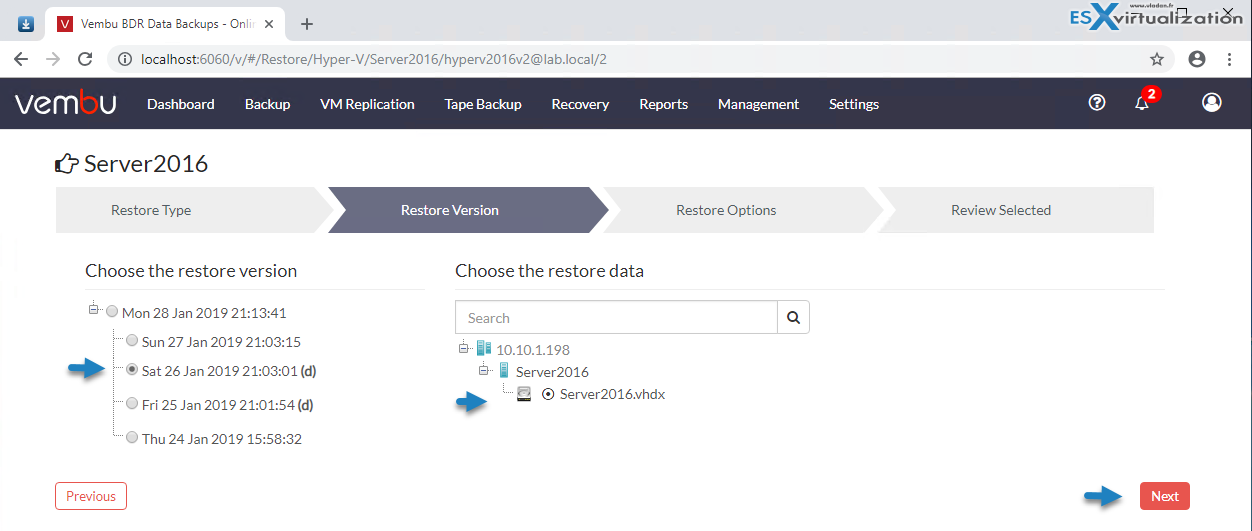The image size is (1252, 531).
Task: Open the Tape Backup menu
Action: (x=483, y=104)
